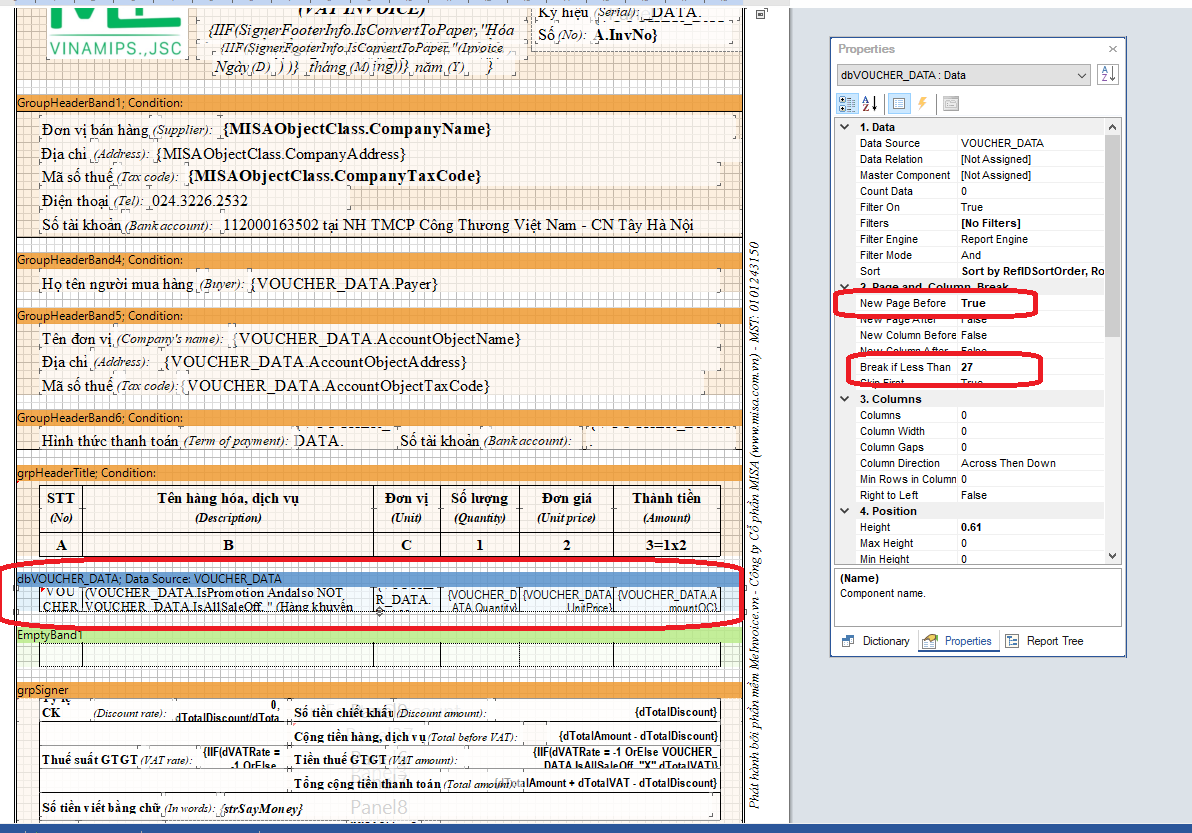Select the {VOUCHER_DATA.AccountObjectAddress} field

[x=315, y=363]
